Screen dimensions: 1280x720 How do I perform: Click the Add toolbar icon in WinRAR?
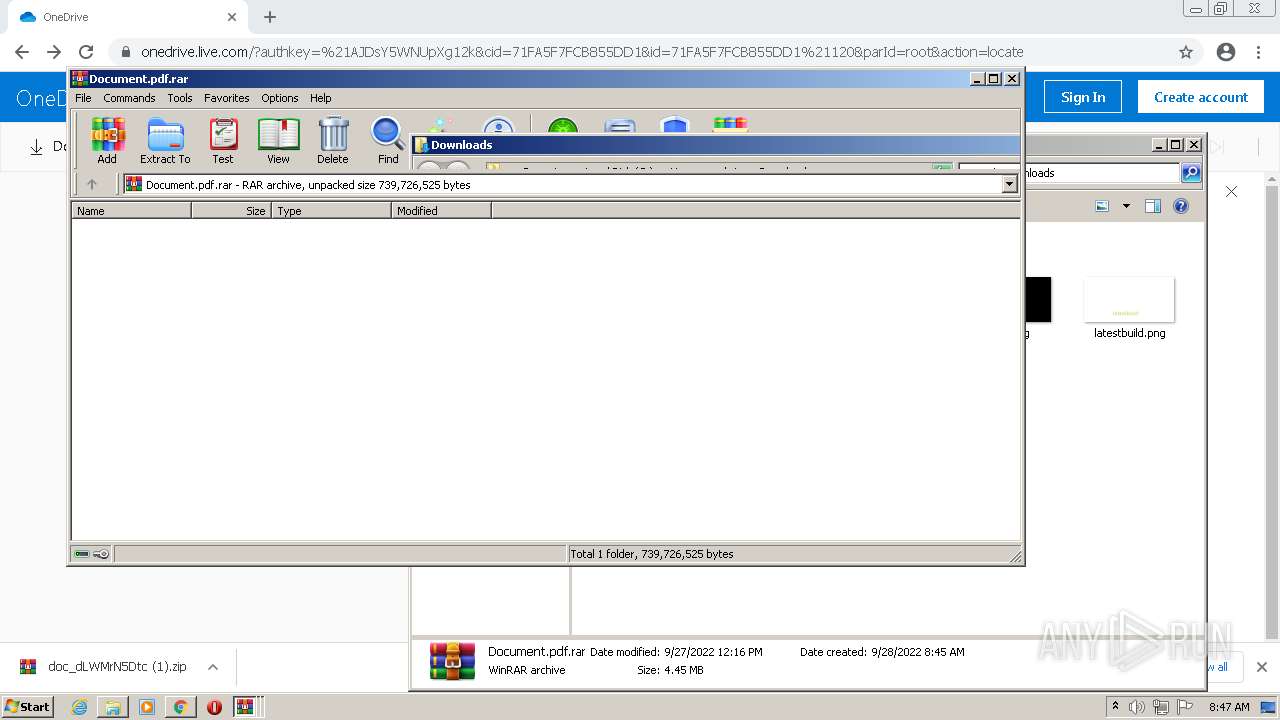click(107, 141)
